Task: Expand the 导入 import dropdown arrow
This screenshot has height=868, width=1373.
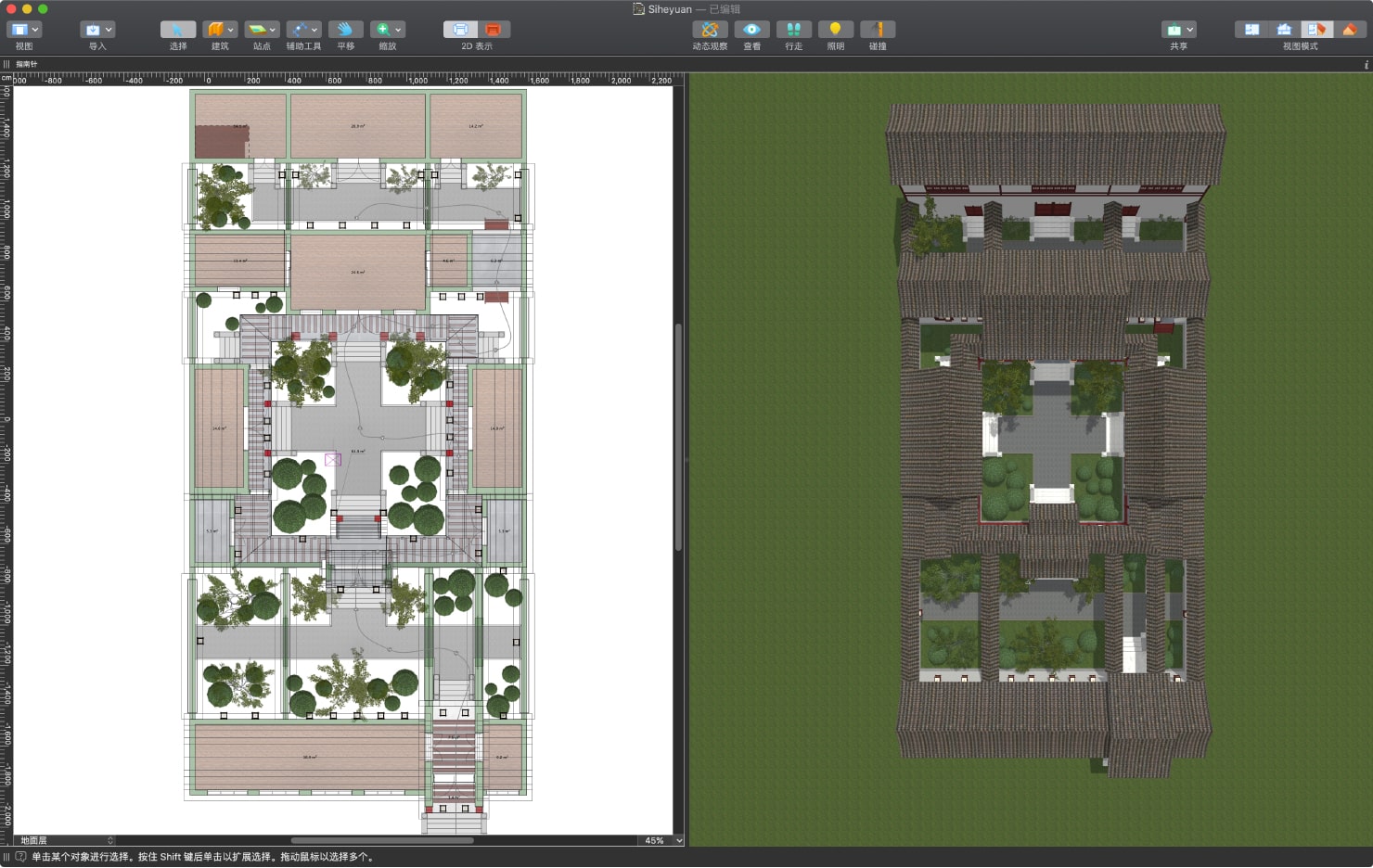Action: (109, 30)
